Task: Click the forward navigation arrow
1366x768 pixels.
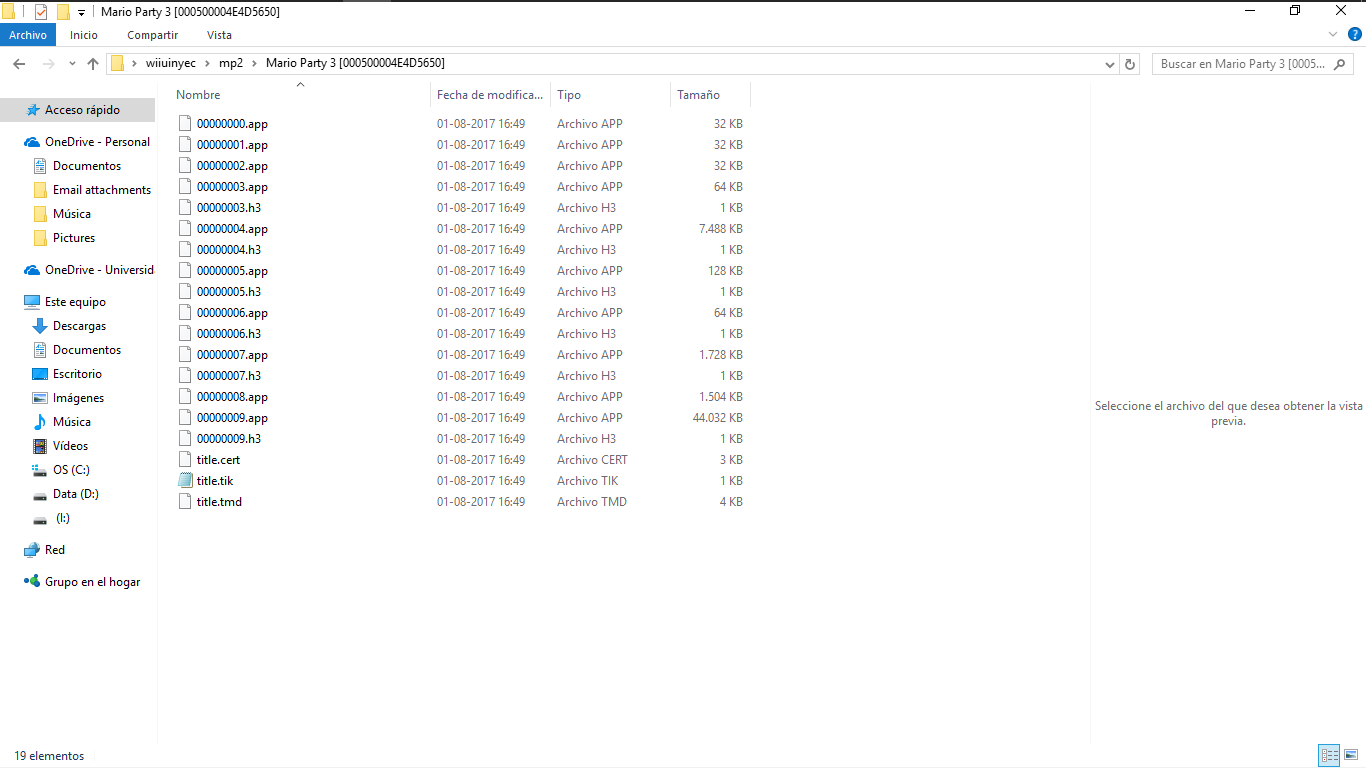Action: 47,63
